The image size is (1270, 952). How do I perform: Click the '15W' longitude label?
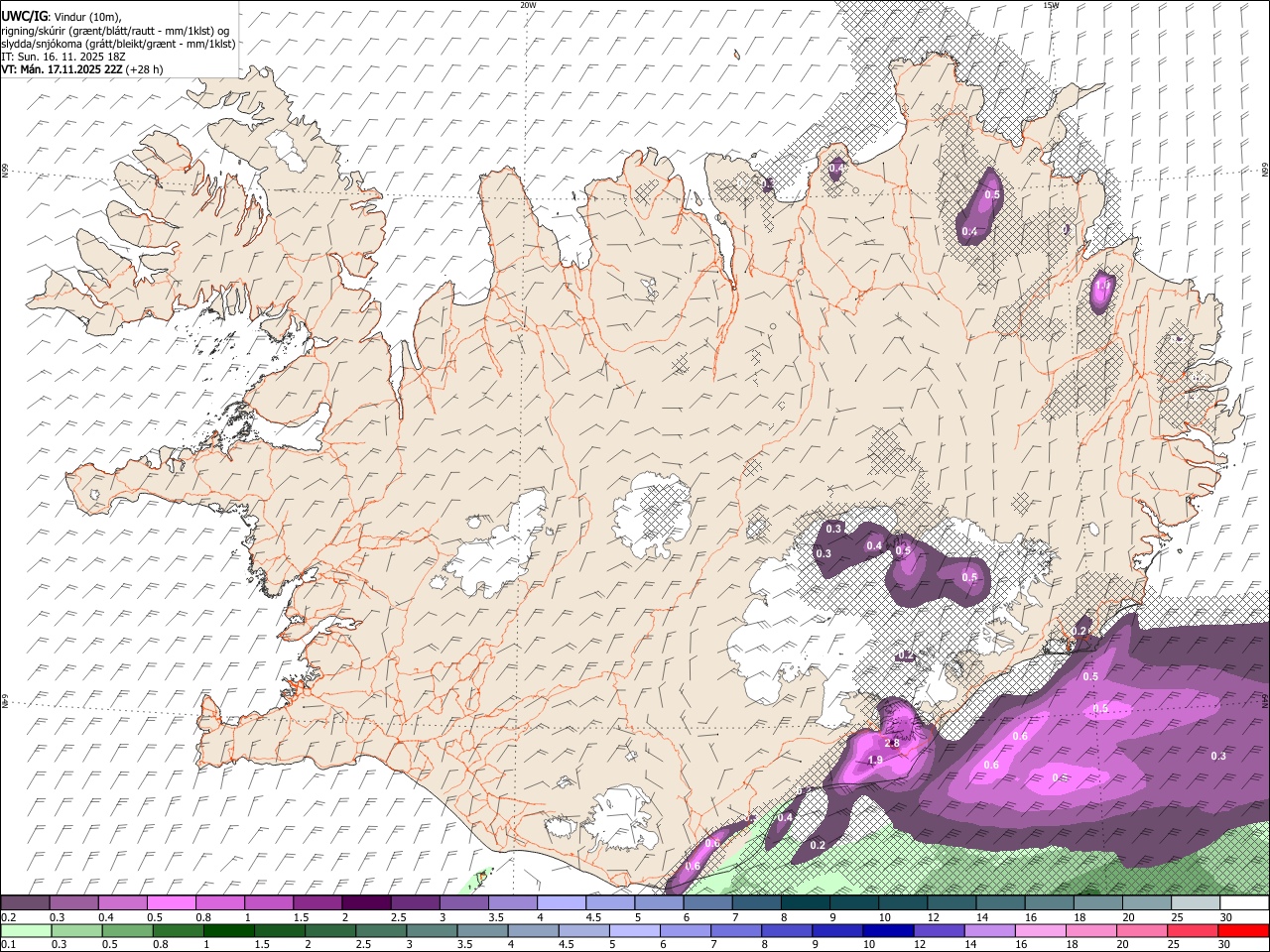[1051, 5]
